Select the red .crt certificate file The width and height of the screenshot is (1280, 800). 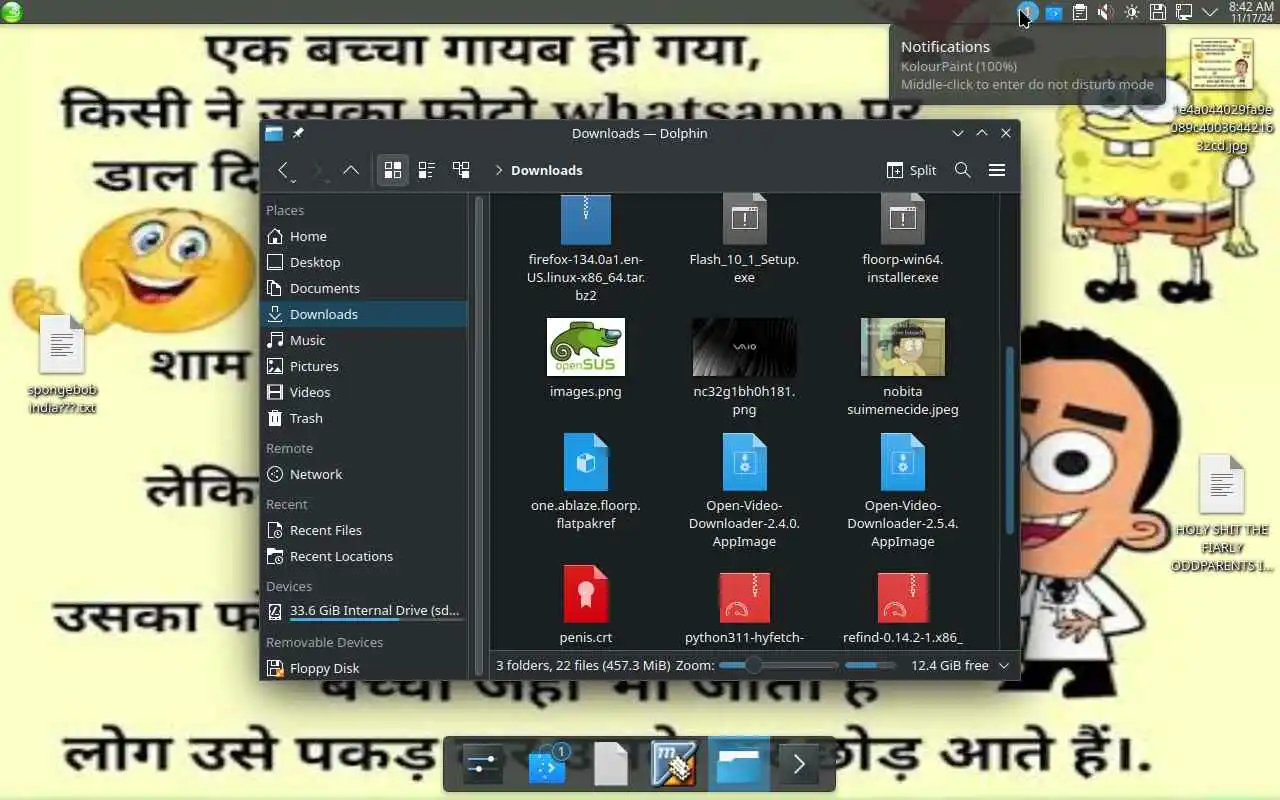click(x=586, y=605)
